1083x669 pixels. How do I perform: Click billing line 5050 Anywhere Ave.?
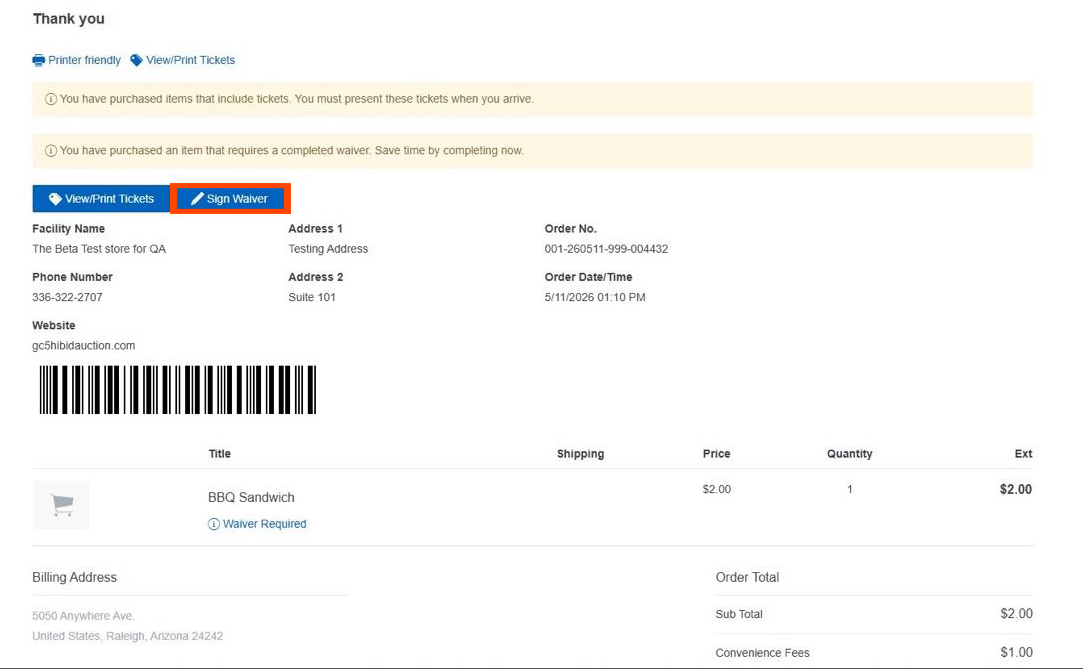click(x=84, y=616)
